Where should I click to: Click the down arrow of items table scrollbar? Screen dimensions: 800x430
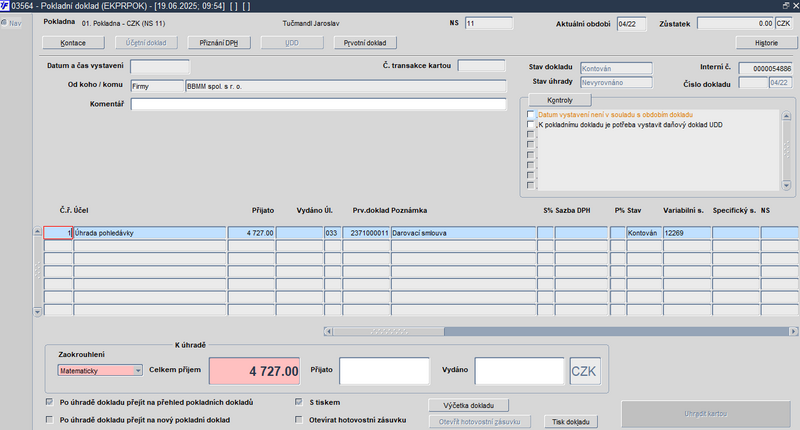pyautogui.click(x=37, y=311)
